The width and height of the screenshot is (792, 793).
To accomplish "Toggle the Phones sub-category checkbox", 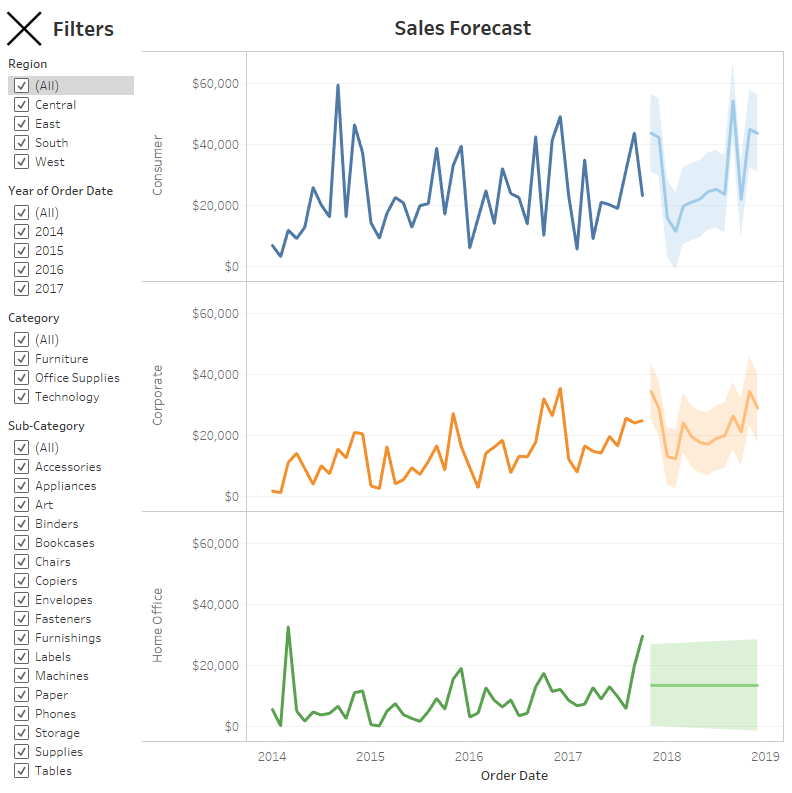I will (x=21, y=714).
